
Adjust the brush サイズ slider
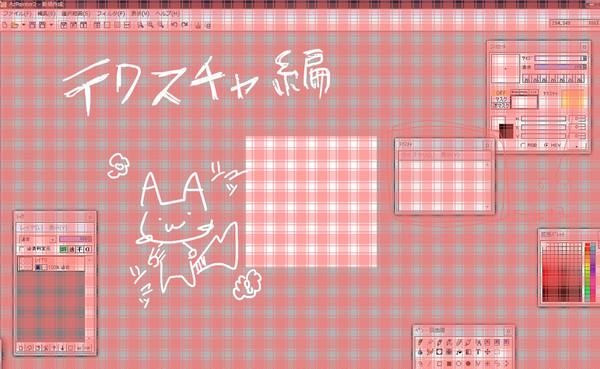[560, 58]
